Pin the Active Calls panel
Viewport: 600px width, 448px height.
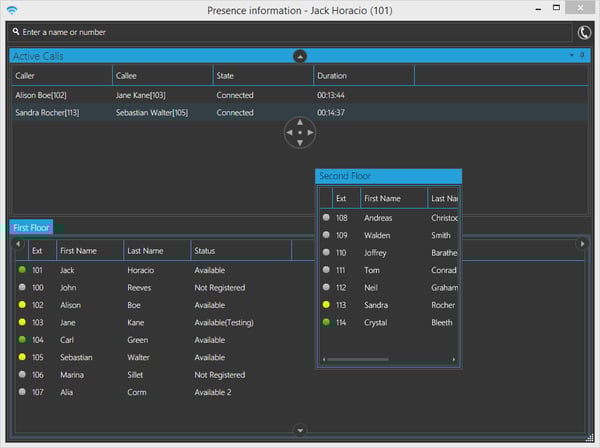(x=582, y=55)
